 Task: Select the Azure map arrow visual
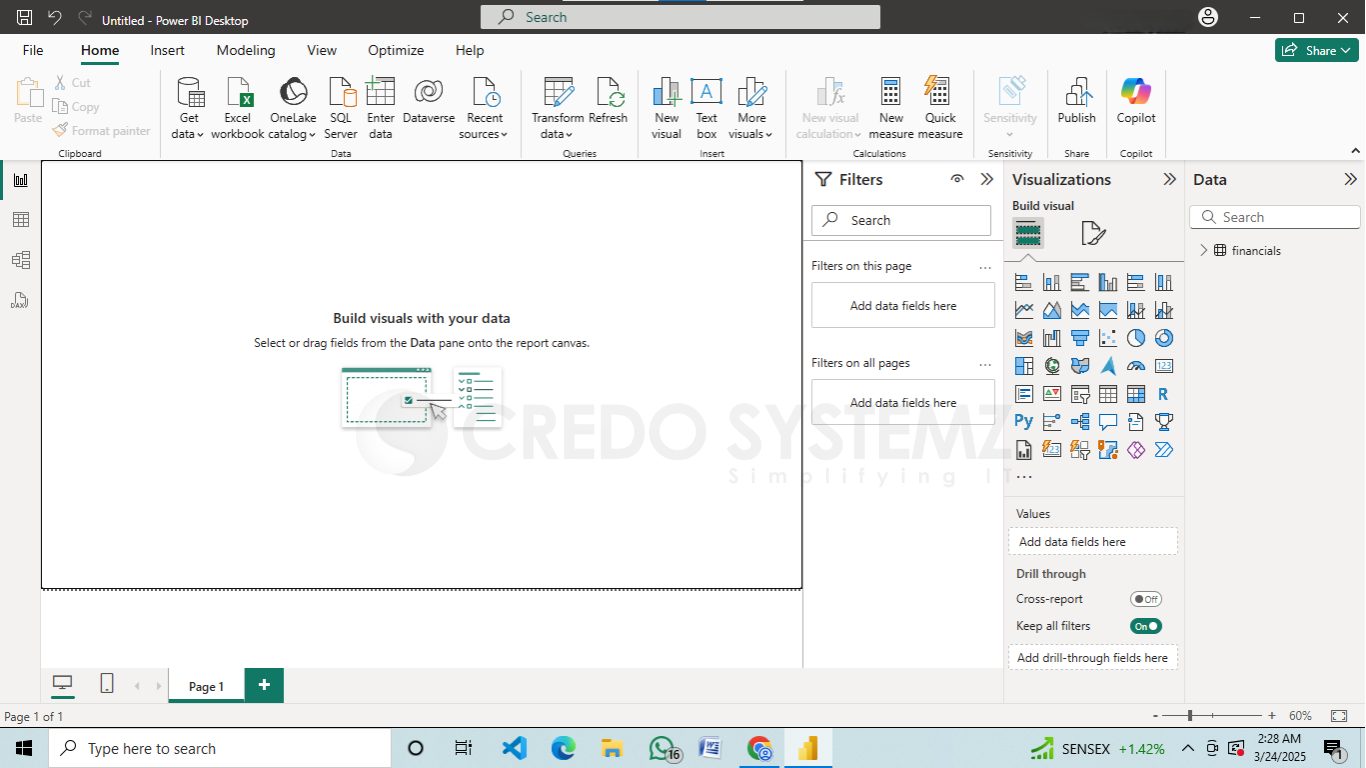point(1108,366)
